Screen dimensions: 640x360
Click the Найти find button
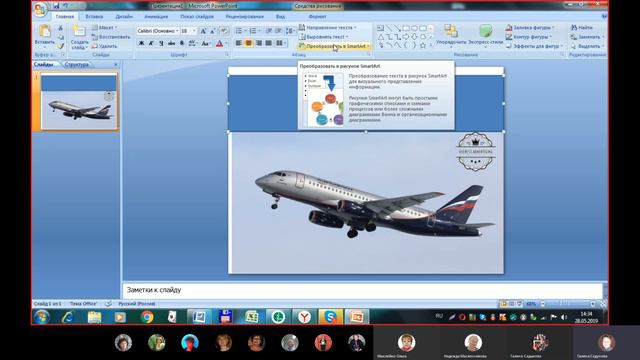582,27
